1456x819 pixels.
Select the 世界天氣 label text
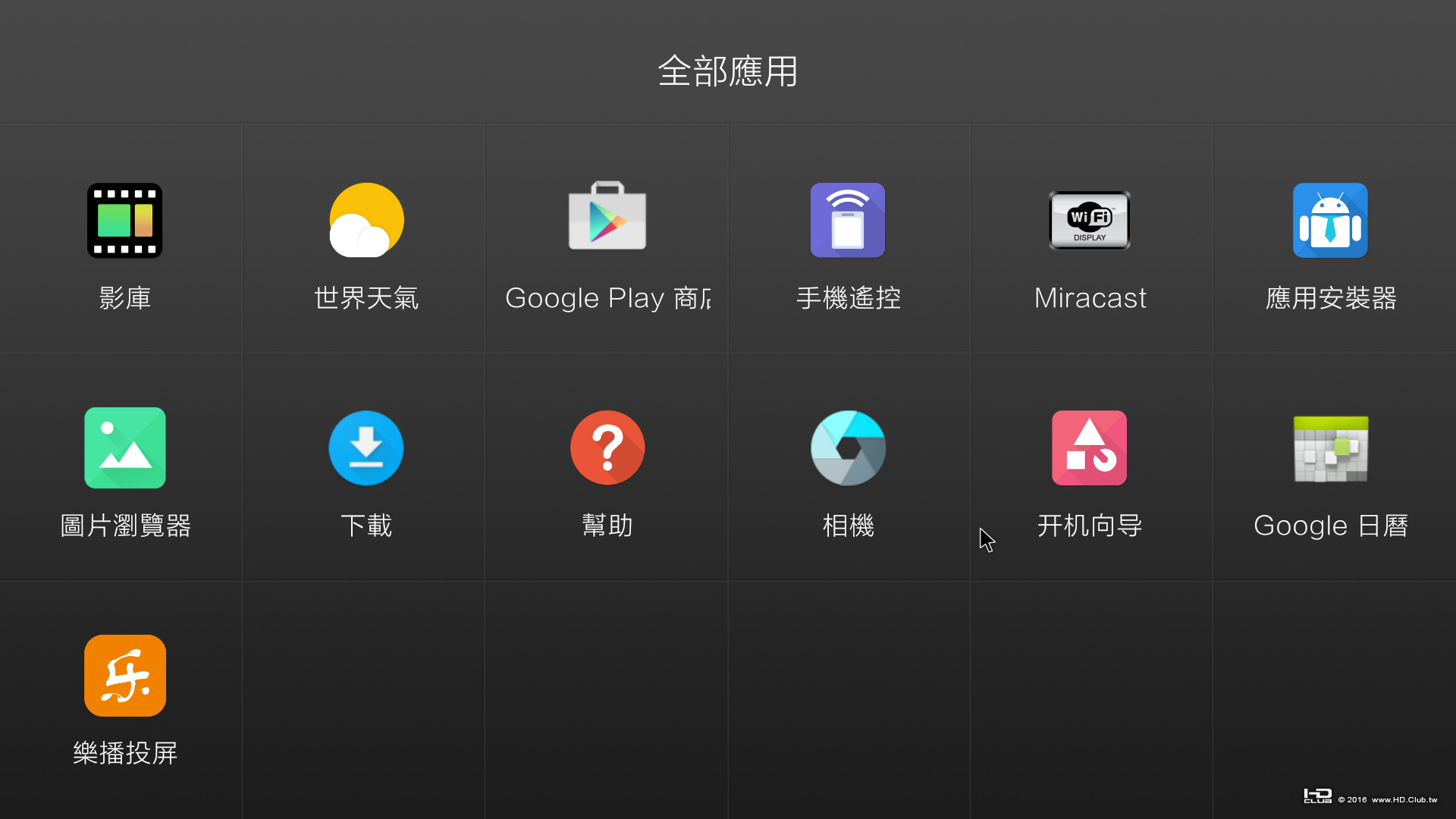coord(366,298)
